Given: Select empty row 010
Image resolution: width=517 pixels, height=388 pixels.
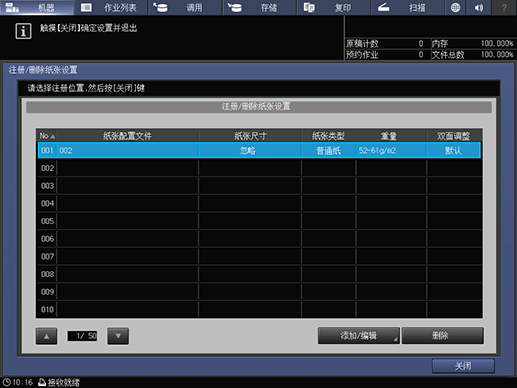Looking at the screenshot, I should point(259,309).
